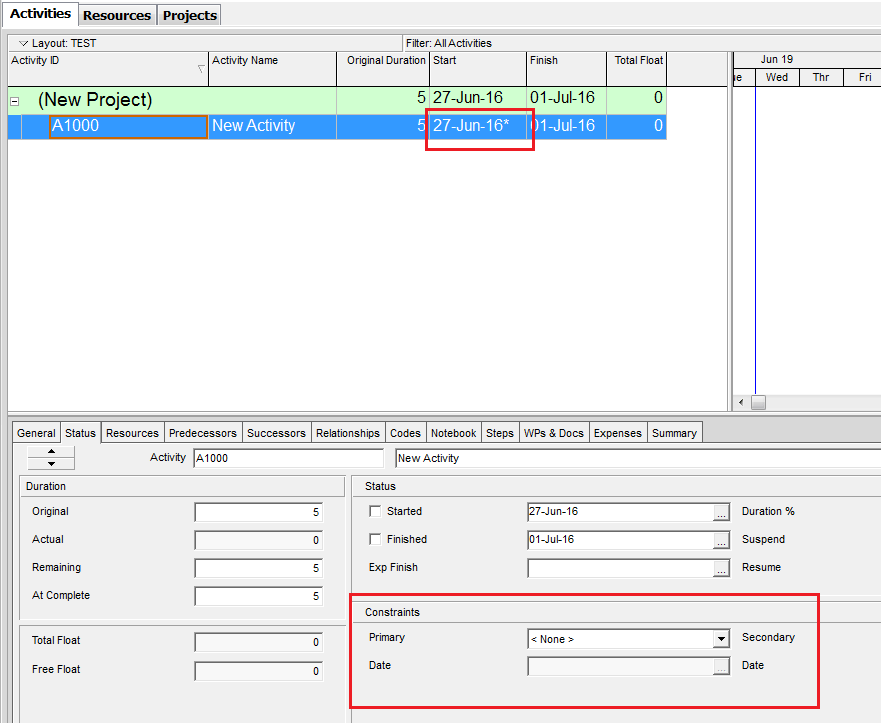
Task: Enable the Started checkbox
Action: coord(375,512)
